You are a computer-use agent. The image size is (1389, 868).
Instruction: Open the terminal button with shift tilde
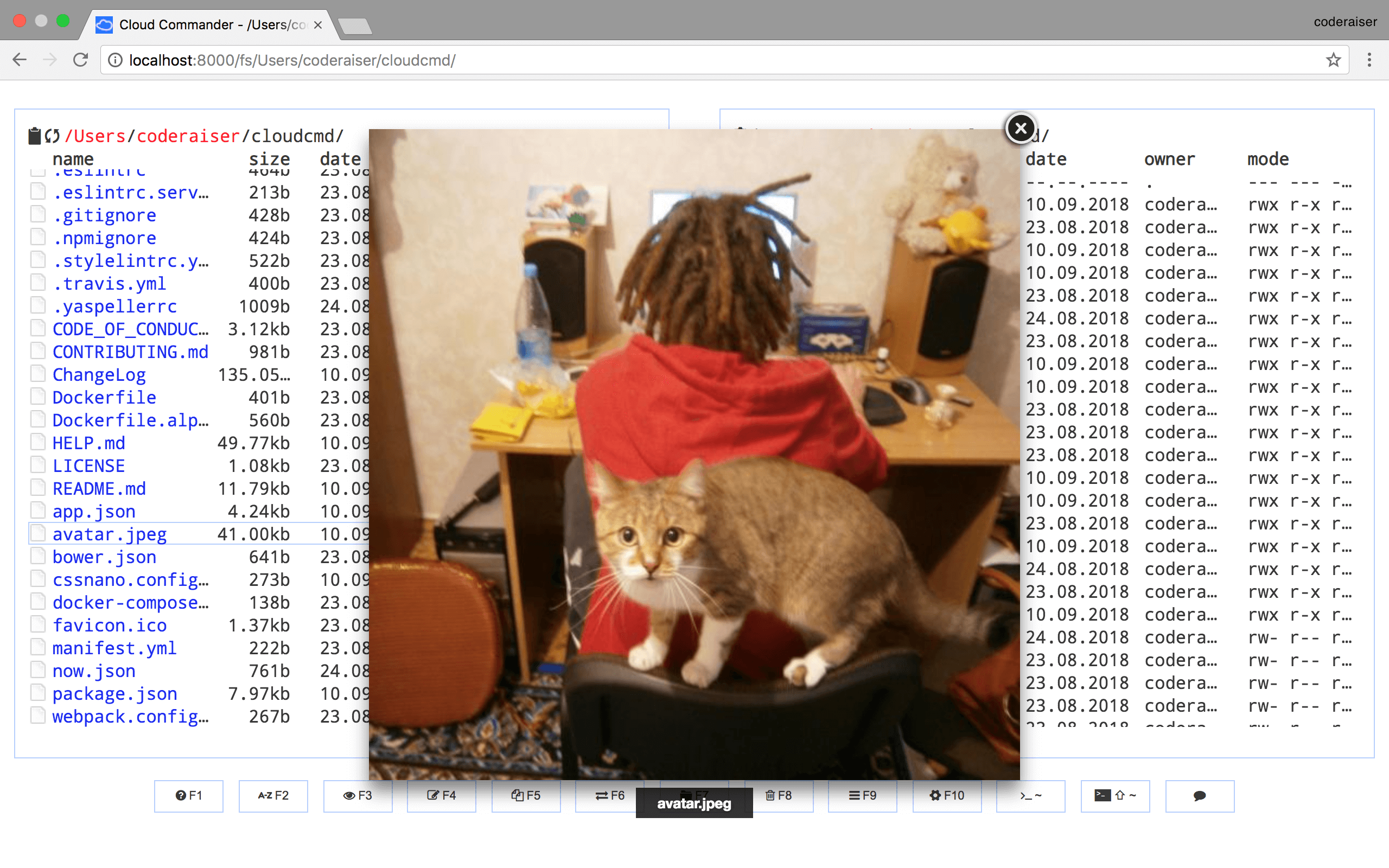[x=1115, y=796]
